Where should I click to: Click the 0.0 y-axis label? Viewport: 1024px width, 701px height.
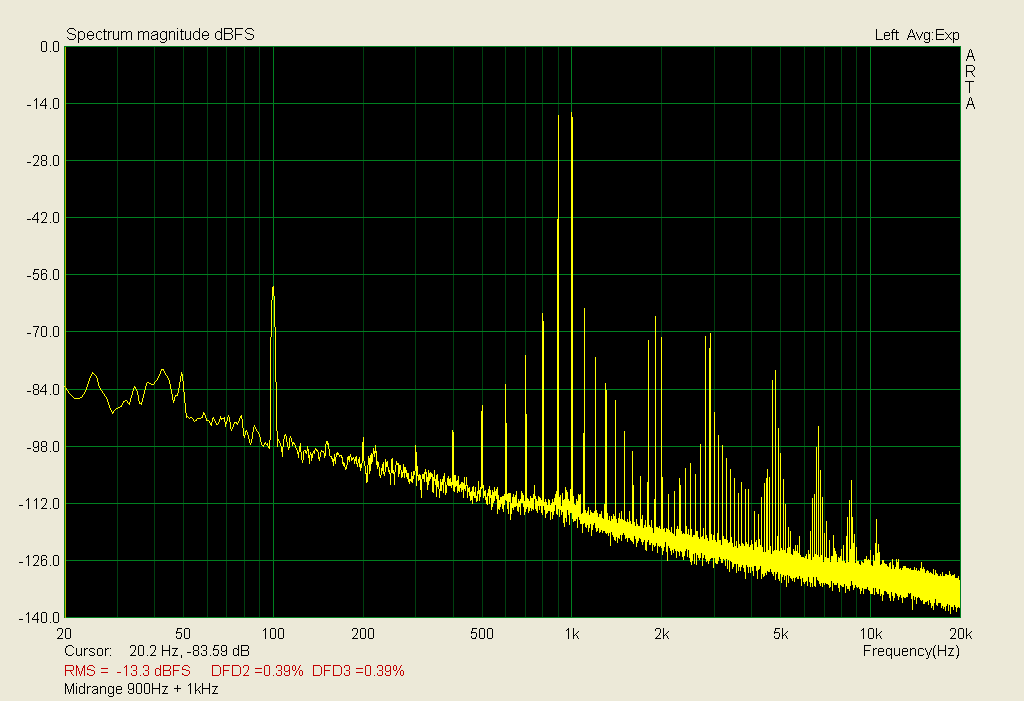point(50,47)
